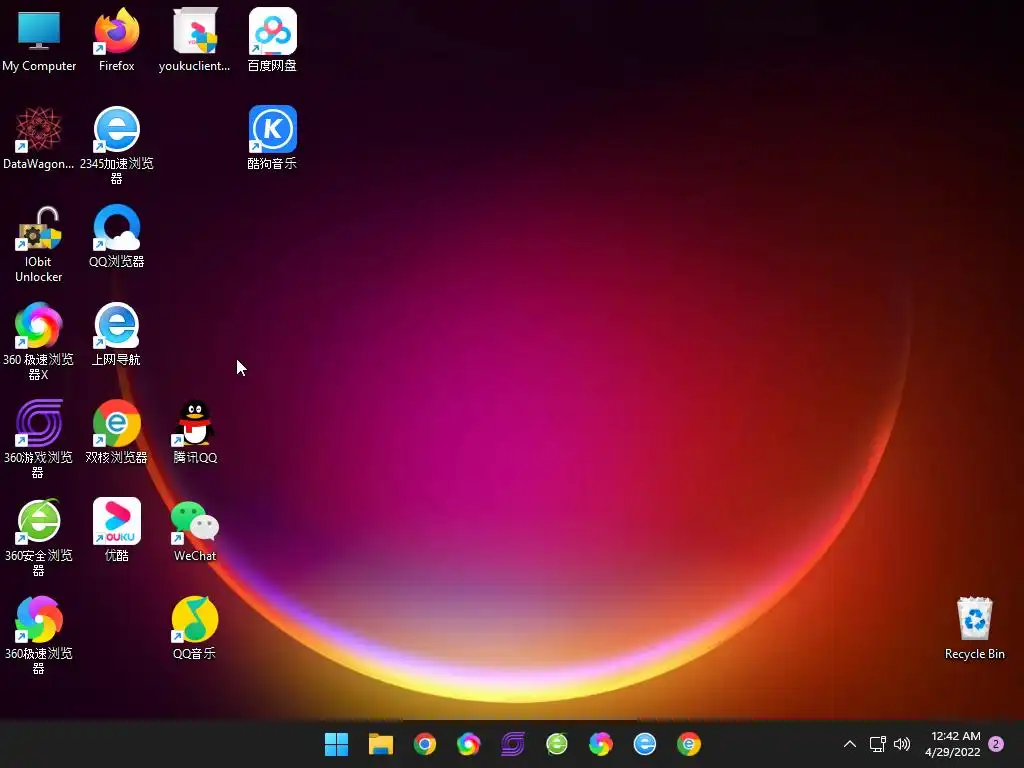This screenshot has width=1024, height=768.
Task: Select the My Computer desktop icon
Action: point(39,40)
